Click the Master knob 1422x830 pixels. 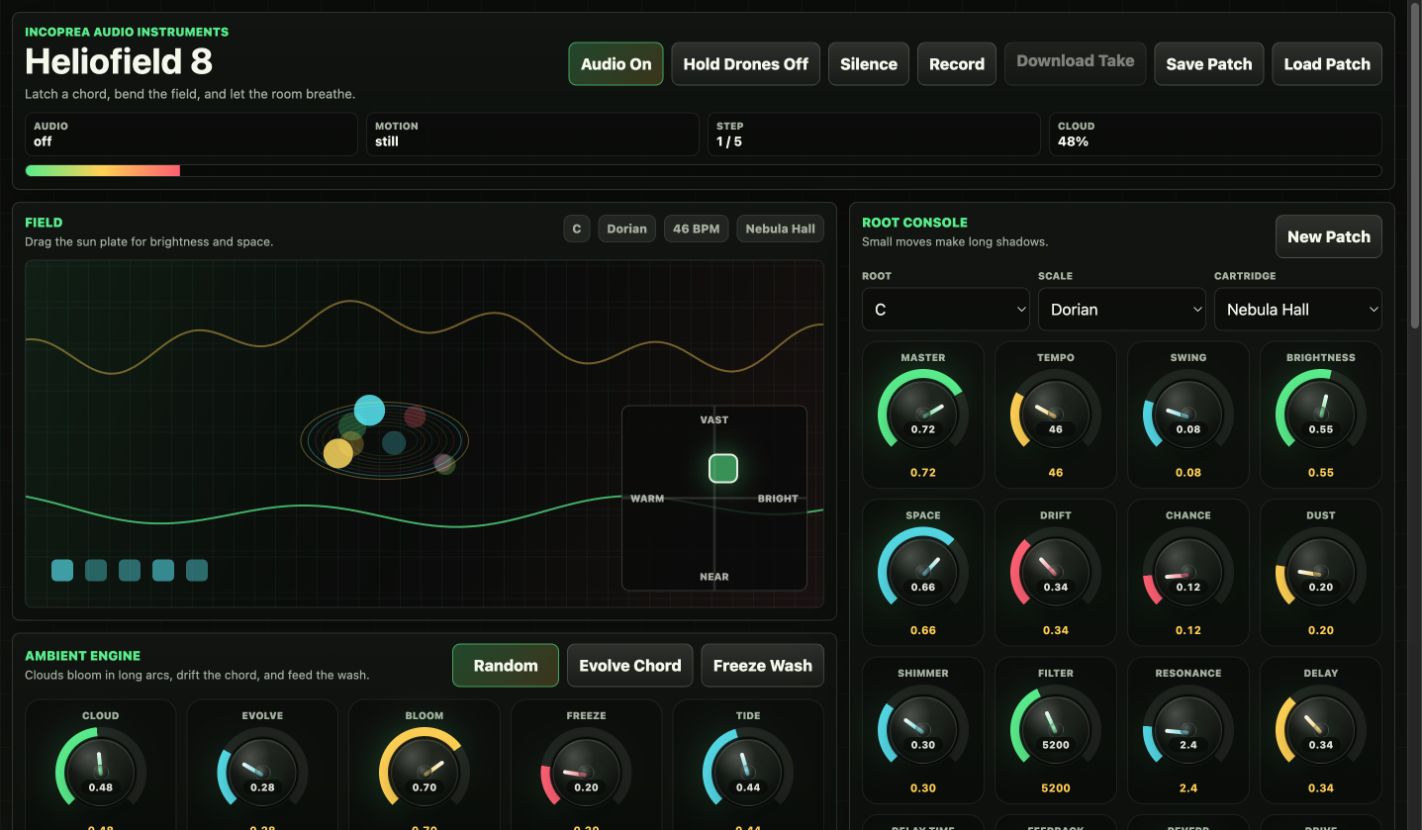coord(923,414)
